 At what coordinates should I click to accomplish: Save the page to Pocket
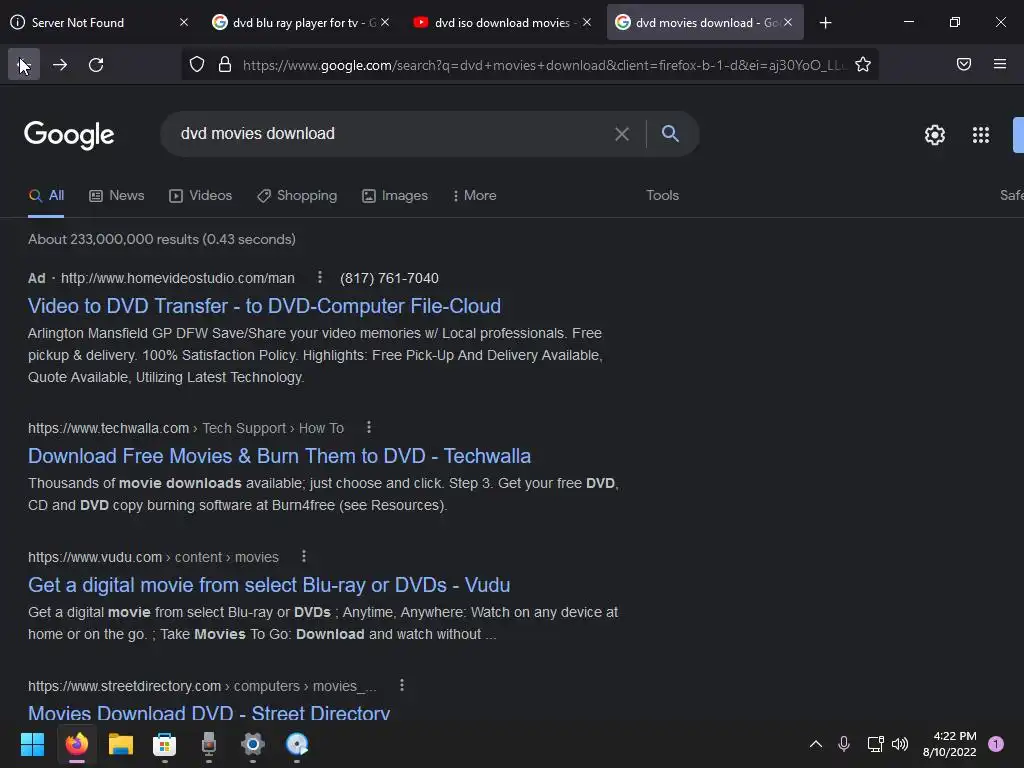tap(963, 64)
